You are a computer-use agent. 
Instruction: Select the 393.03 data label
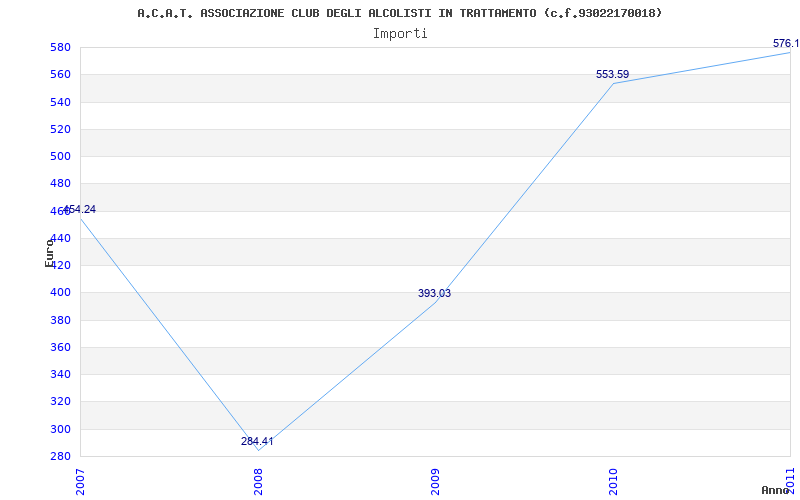(434, 293)
